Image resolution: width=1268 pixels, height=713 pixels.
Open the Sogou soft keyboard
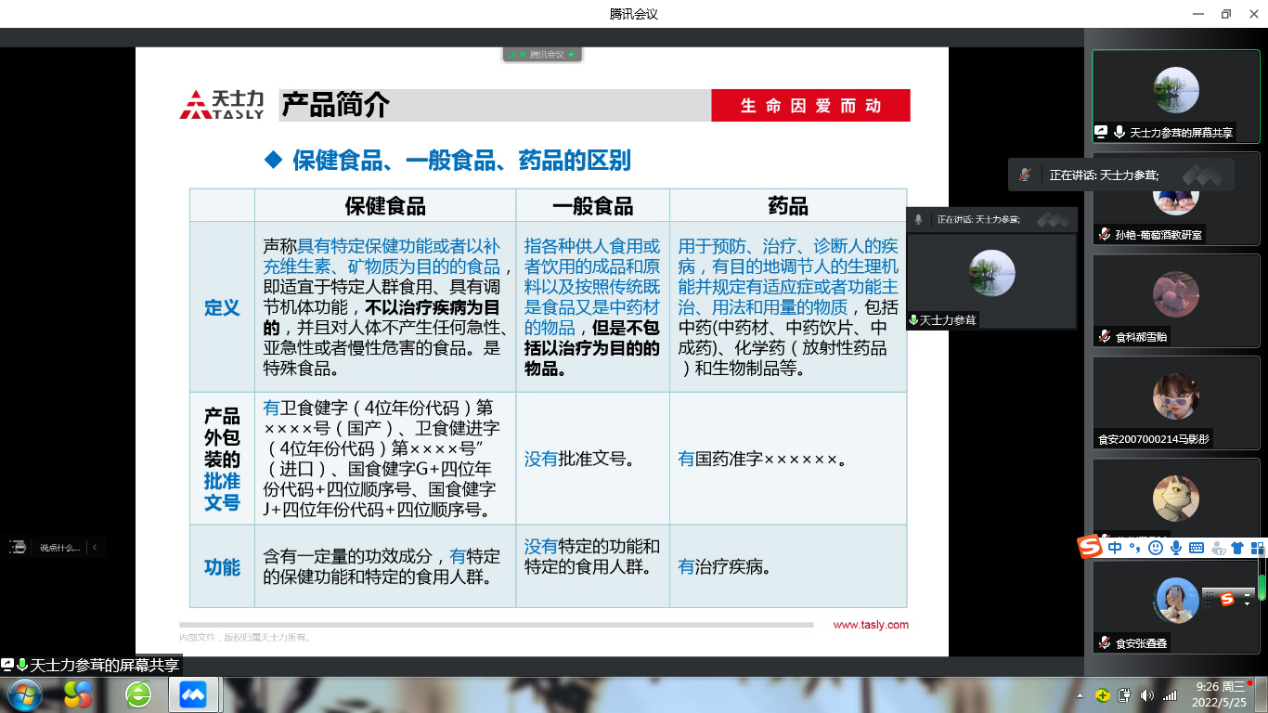[x=1196, y=548]
